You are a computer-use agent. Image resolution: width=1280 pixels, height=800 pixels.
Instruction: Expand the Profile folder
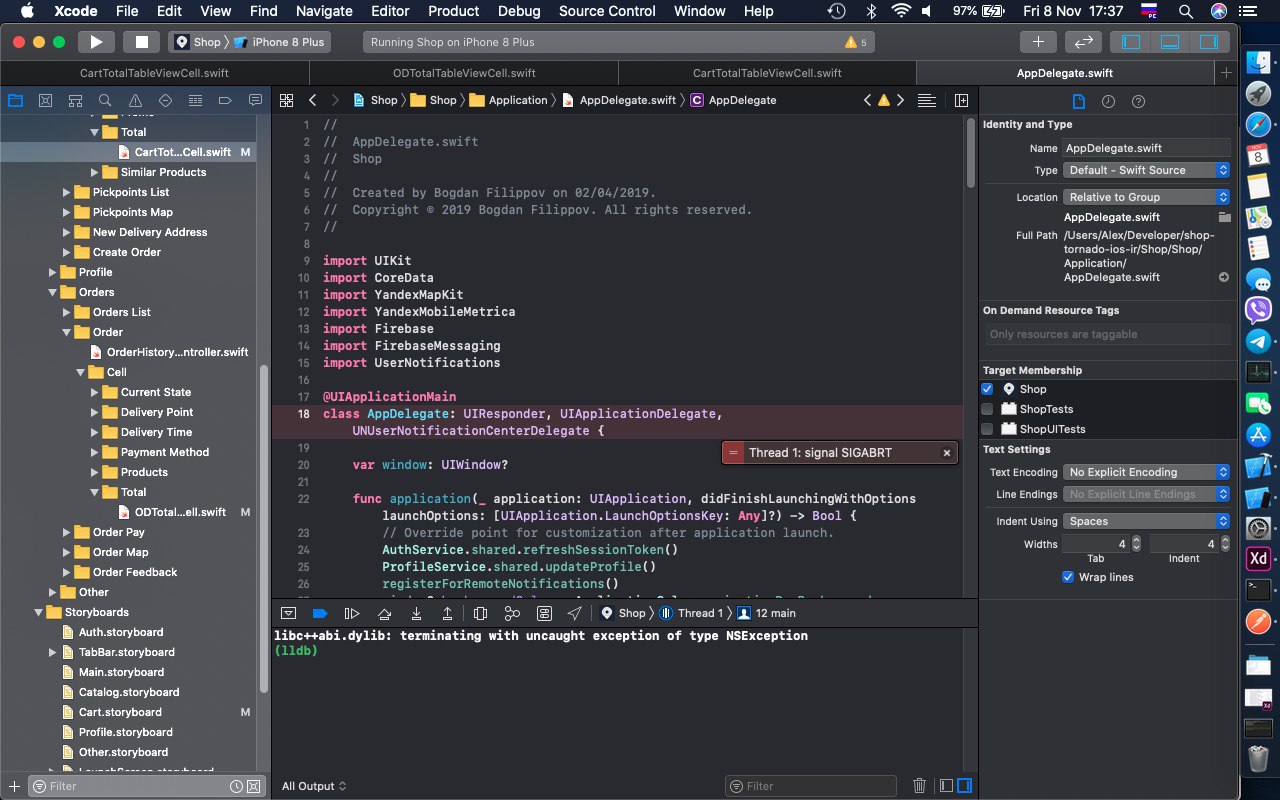(53, 272)
